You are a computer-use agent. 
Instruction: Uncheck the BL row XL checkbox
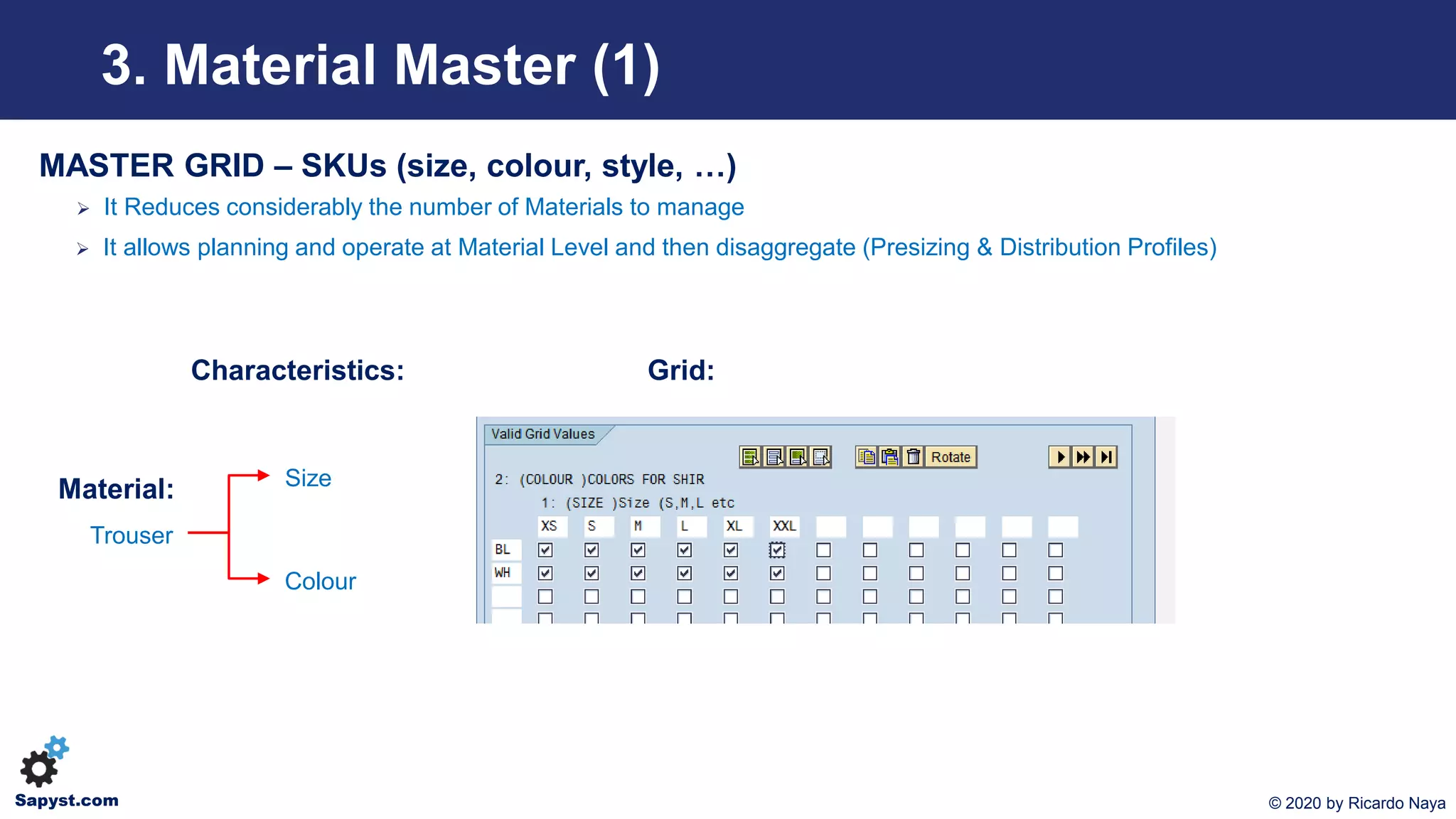click(731, 550)
